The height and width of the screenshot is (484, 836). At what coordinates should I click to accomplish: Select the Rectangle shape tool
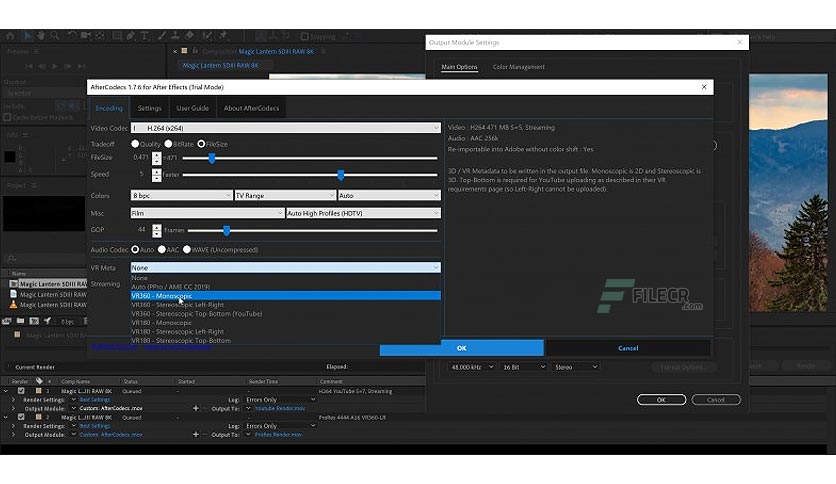click(117, 36)
